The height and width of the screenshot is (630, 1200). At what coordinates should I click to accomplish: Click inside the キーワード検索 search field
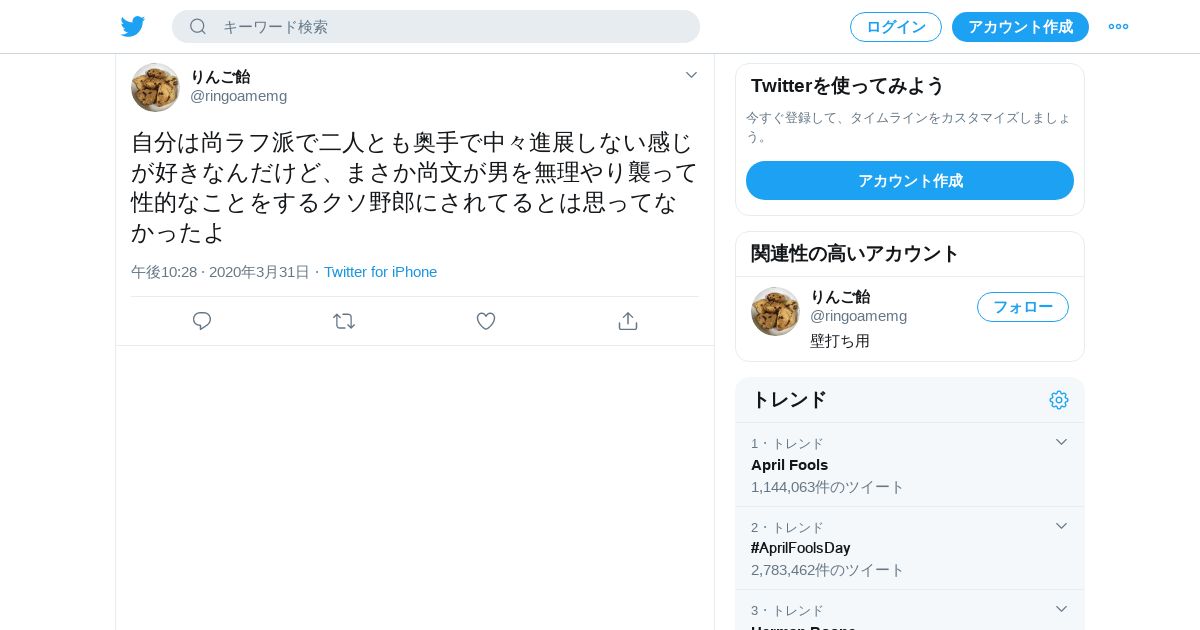pyautogui.click(x=450, y=27)
